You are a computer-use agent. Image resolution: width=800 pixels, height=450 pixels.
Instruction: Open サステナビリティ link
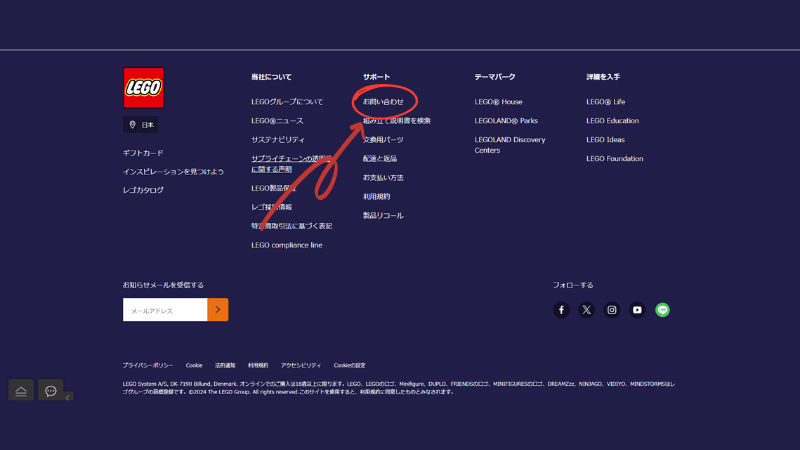pos(278,139)
